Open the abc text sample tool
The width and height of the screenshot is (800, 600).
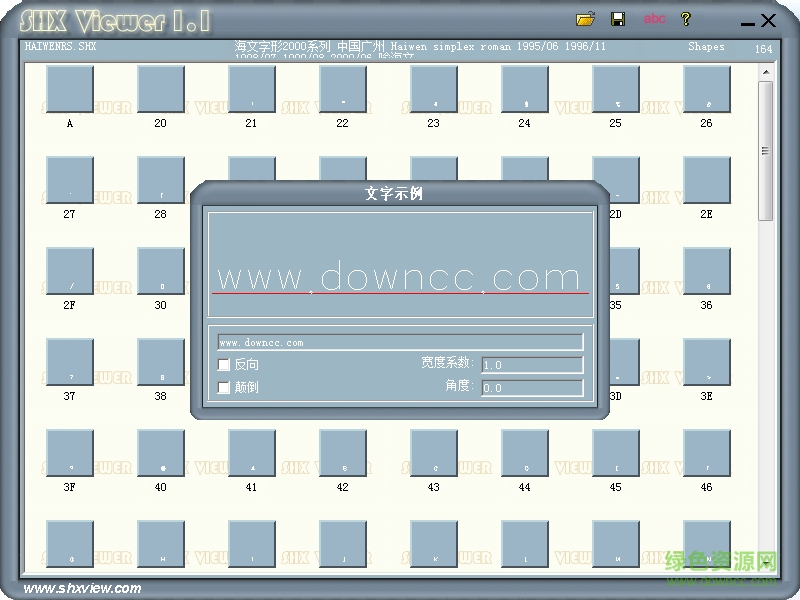[x=654, y=19]
